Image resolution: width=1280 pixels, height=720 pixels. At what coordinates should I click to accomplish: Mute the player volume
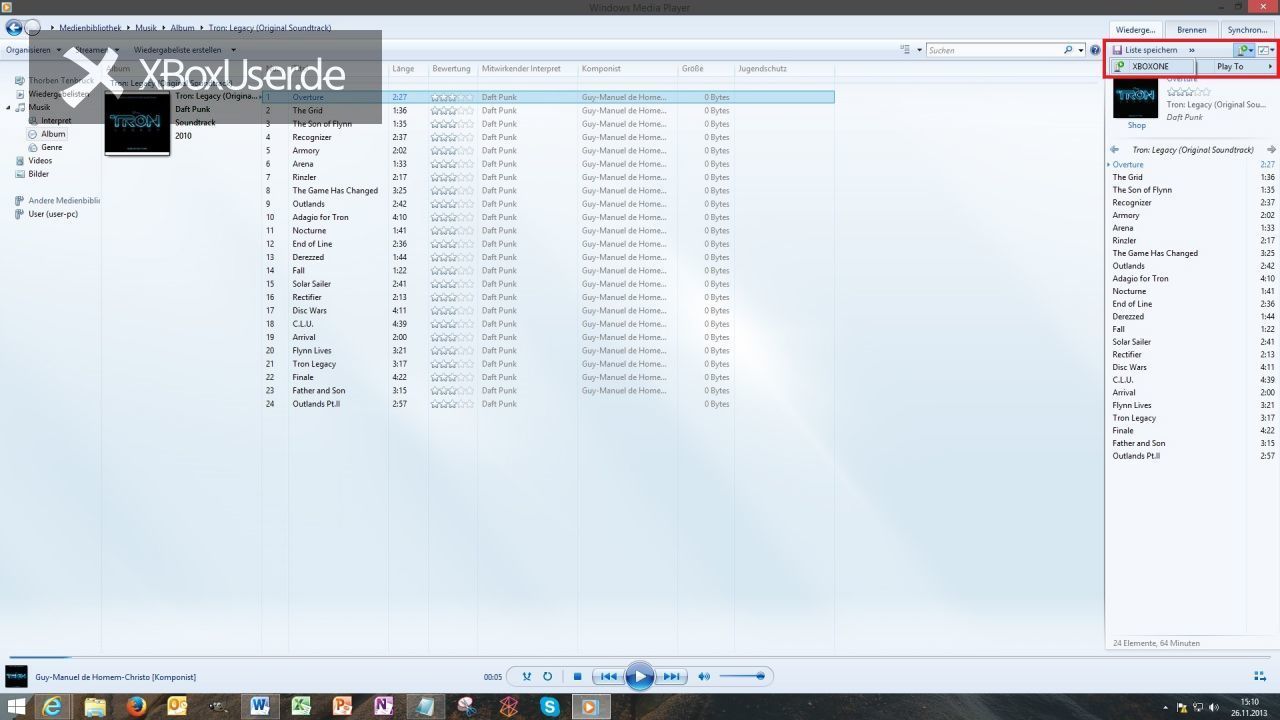click(704, 677)
